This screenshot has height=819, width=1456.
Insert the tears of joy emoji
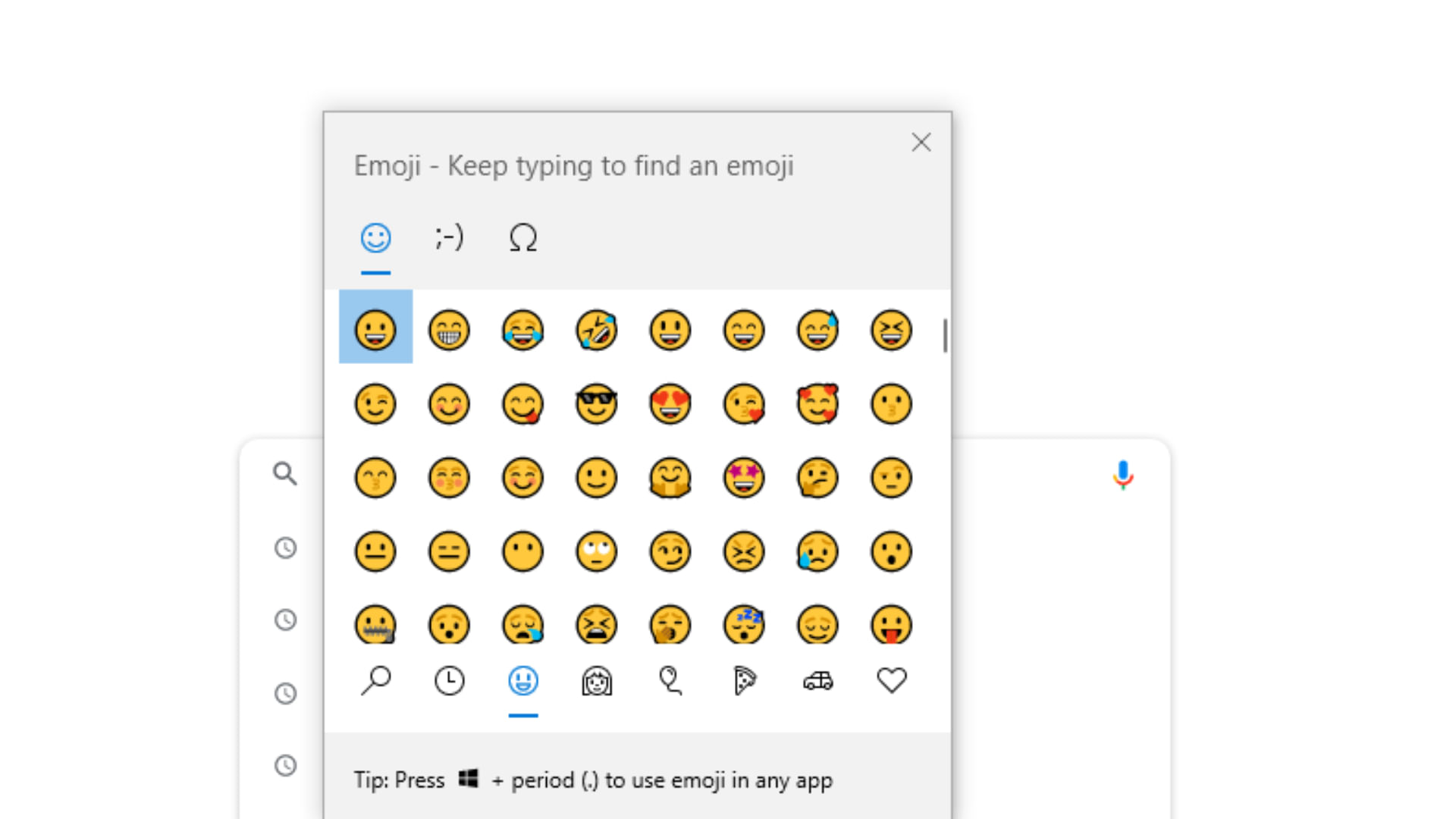523,331
